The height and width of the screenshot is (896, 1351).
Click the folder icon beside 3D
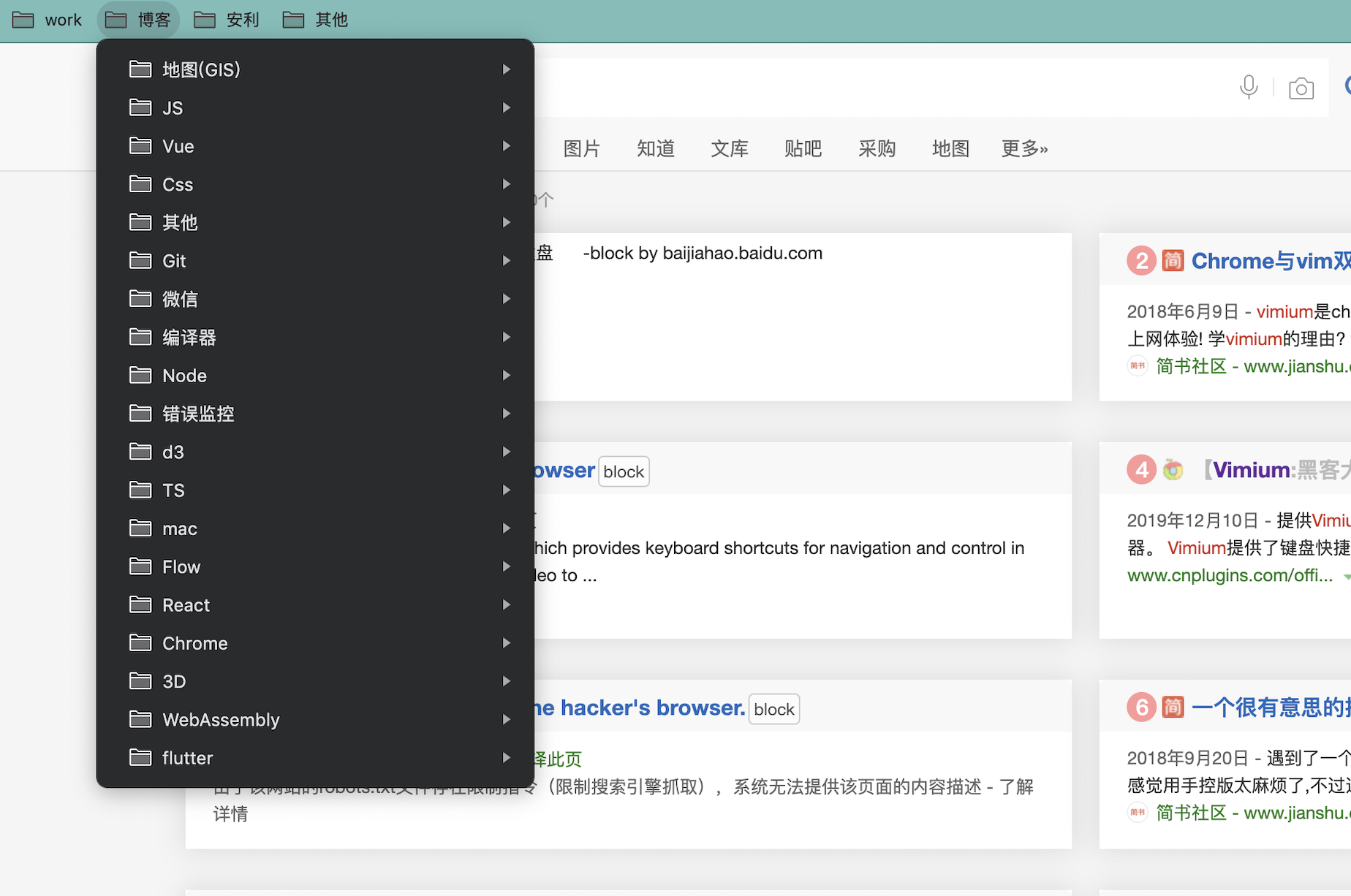pyautogui.click(x=140, y=681)
